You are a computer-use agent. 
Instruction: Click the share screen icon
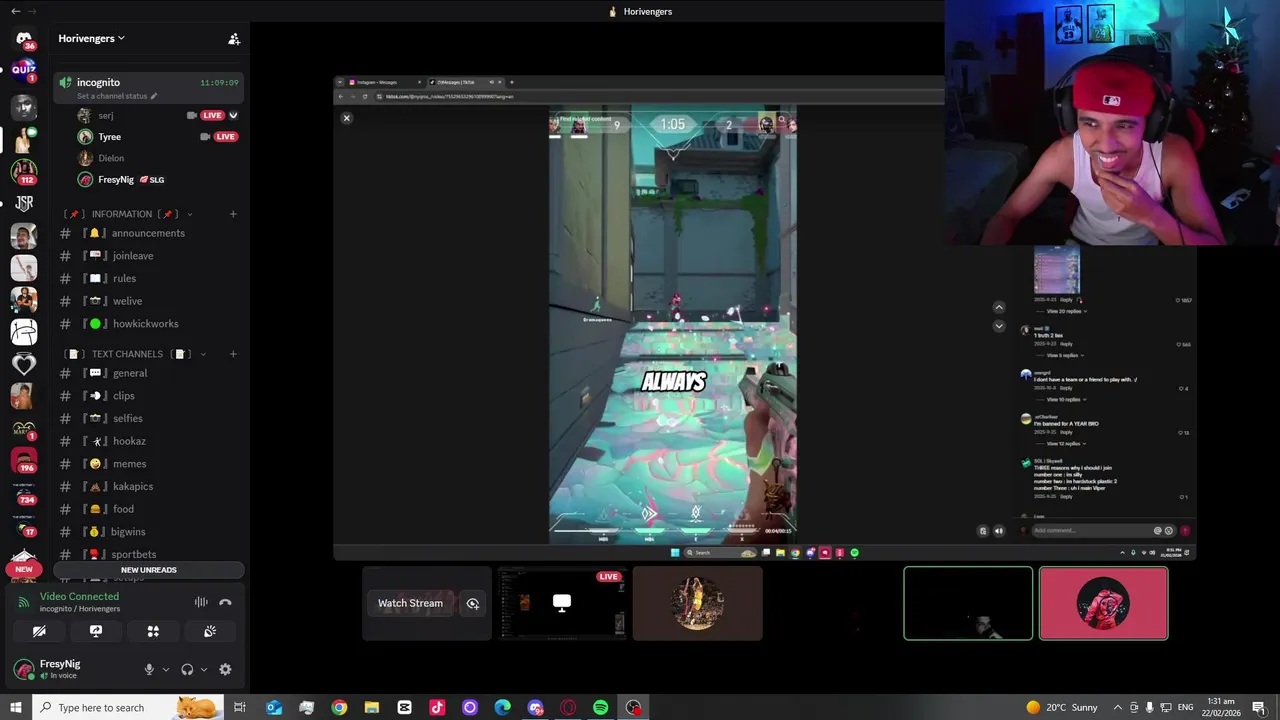point(96,631)
